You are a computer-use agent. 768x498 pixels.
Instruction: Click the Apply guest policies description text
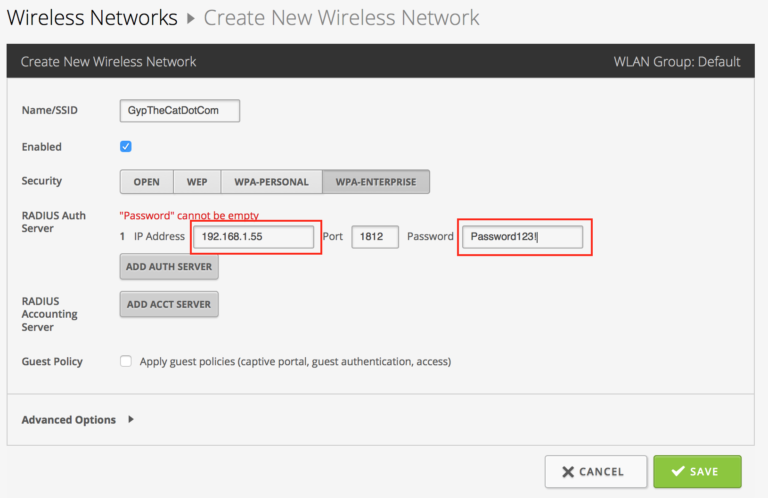[x=295, y=361]
